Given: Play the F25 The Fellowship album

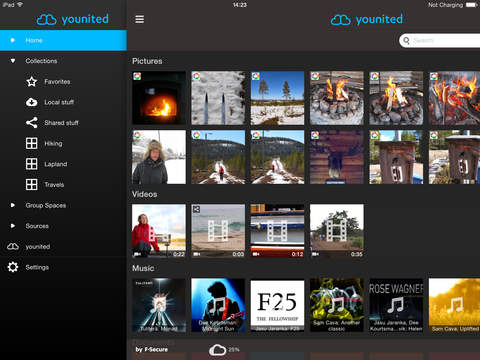Looking at the screenshot, I should pyautogui.click(x=277, y=305).
